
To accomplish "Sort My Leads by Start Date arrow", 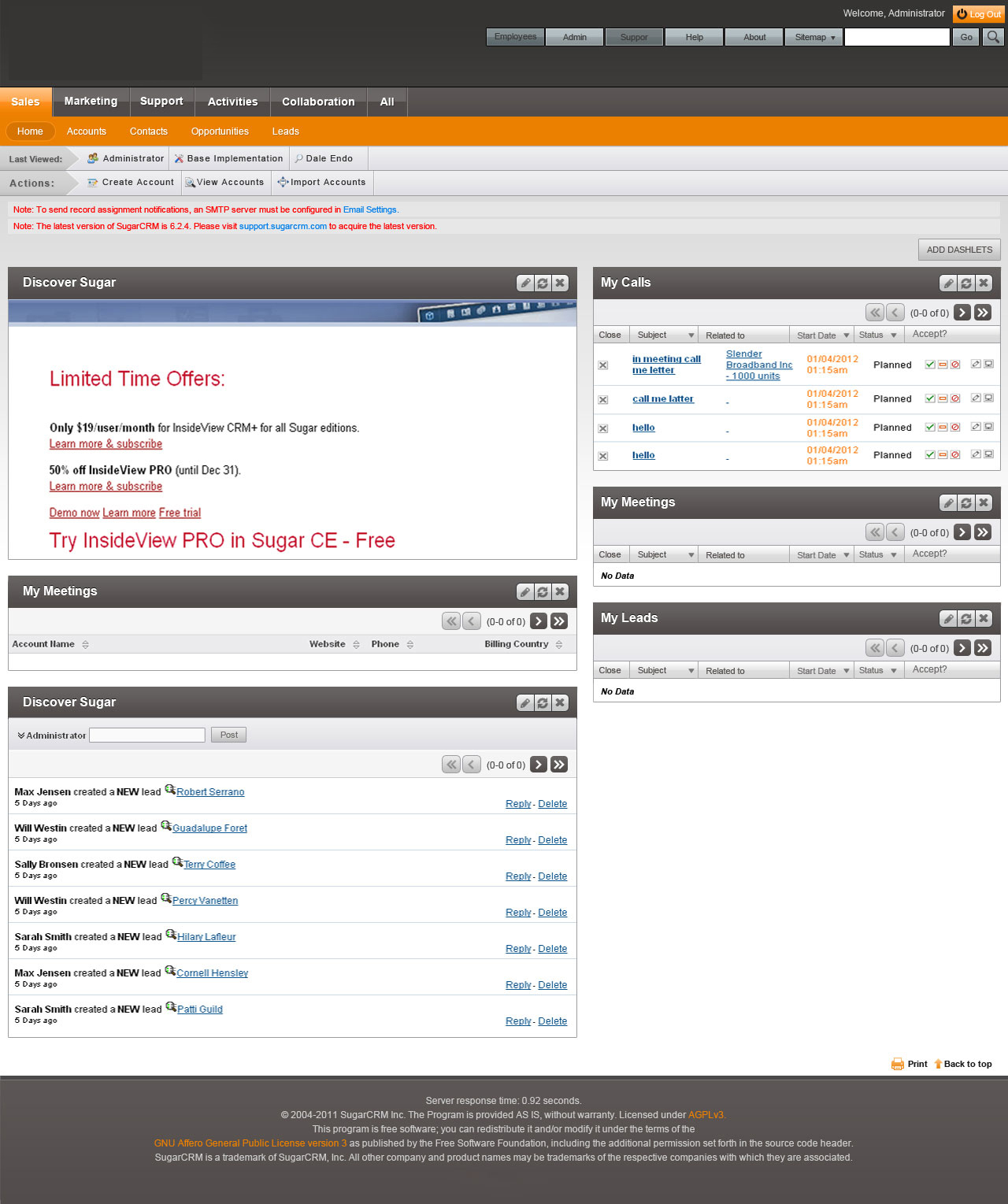I will 847,671.
